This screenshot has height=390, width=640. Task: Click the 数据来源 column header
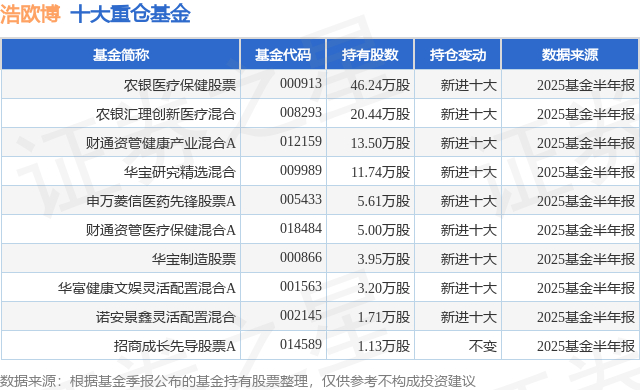[570, 55]
